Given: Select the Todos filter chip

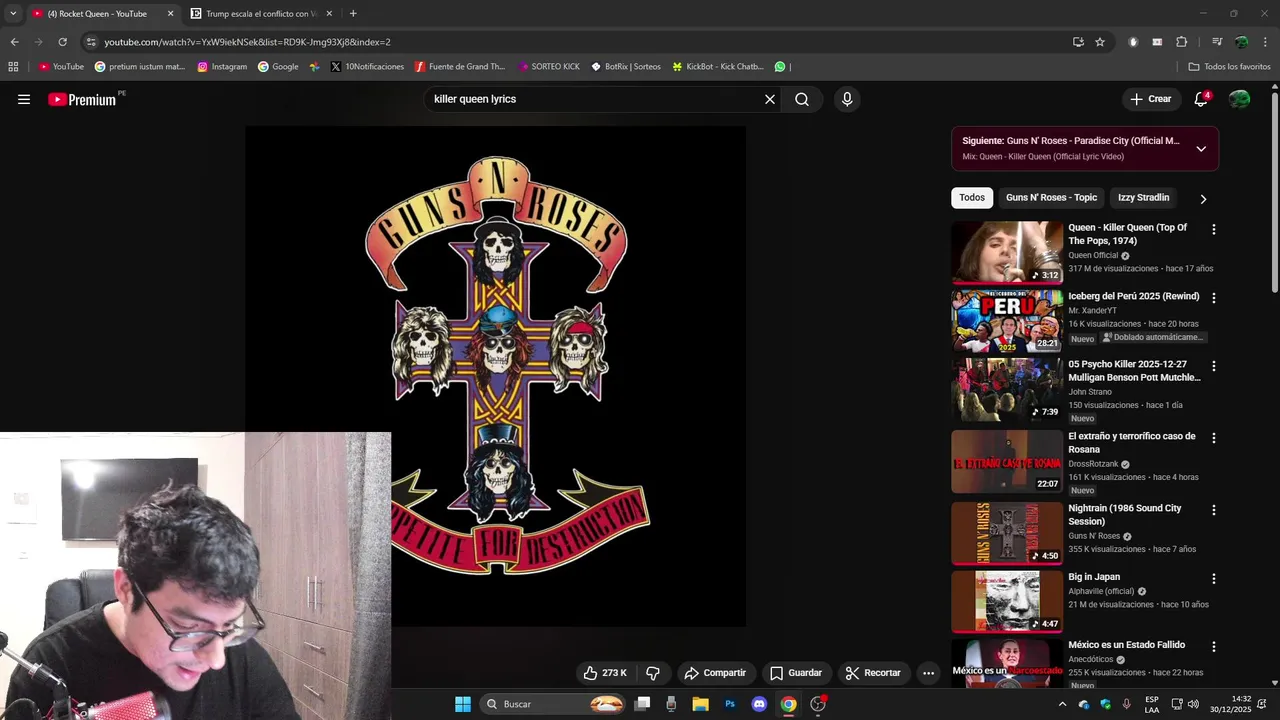Looking at the screenshot, I should coord(972,198).
